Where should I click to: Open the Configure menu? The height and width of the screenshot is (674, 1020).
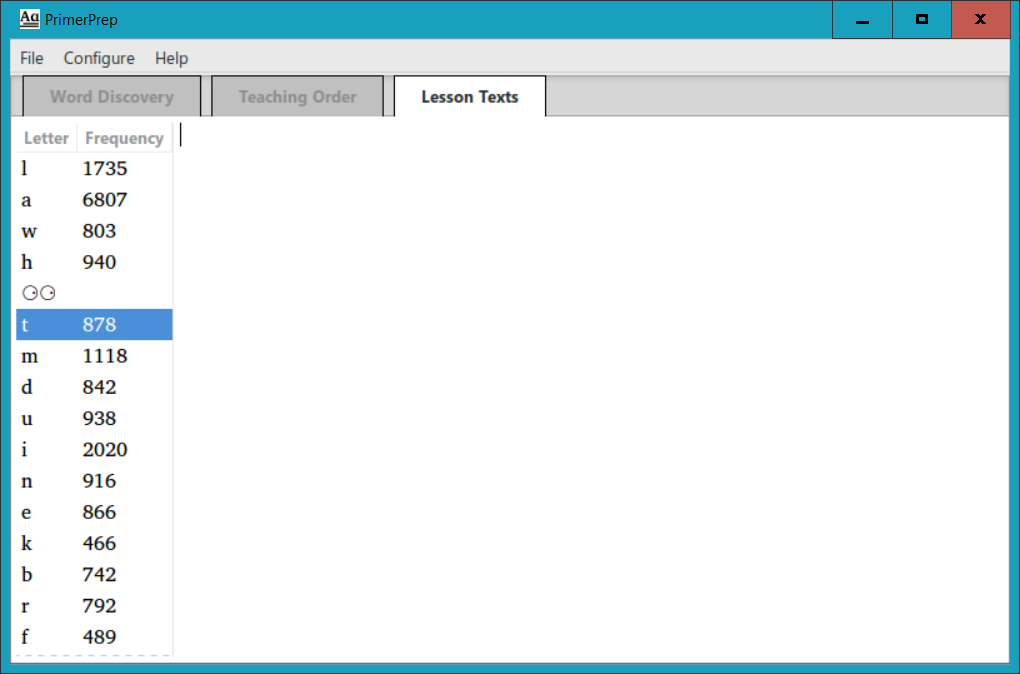[98, 58]
